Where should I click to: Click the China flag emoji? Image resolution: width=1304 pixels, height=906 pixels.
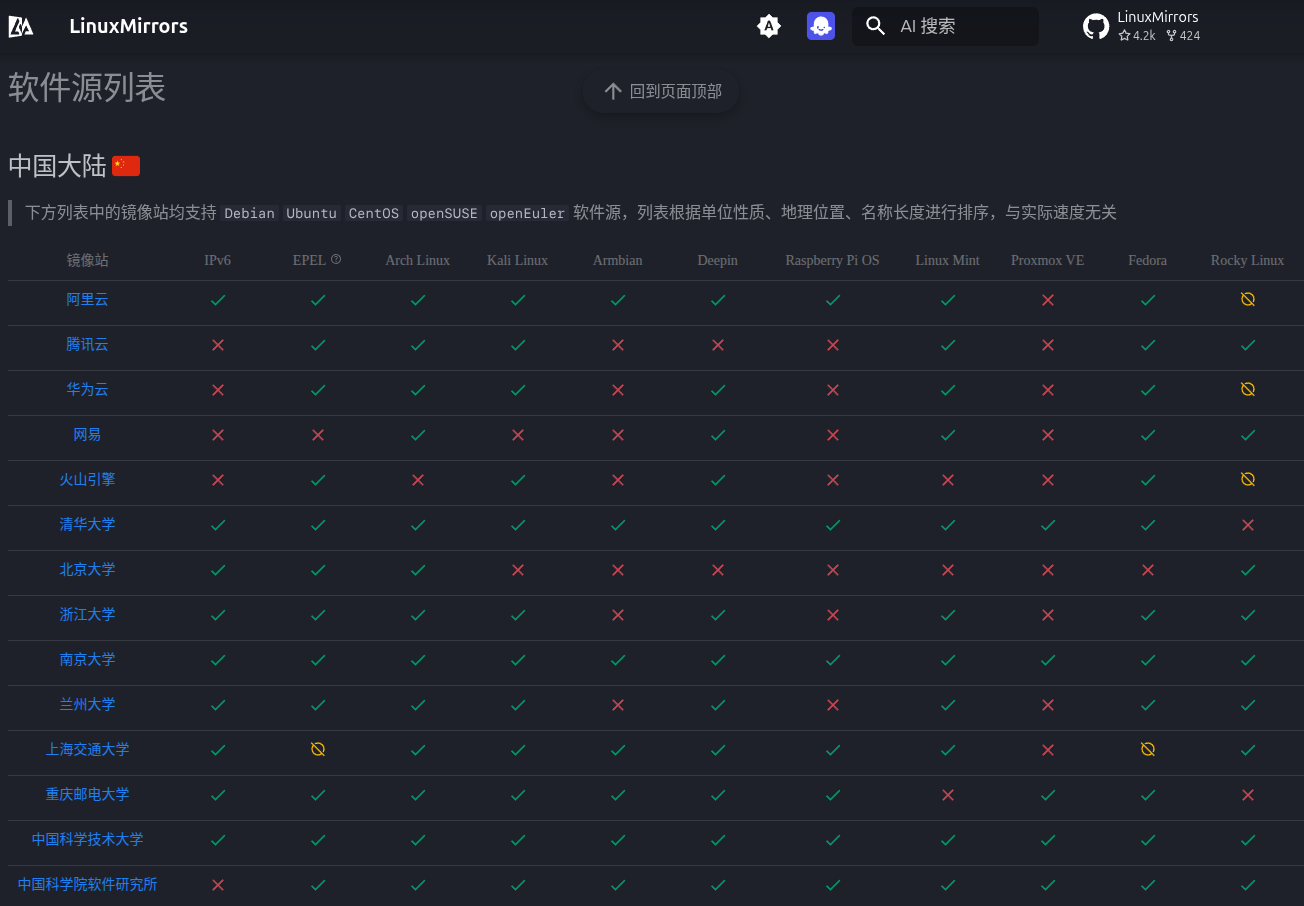126,166
